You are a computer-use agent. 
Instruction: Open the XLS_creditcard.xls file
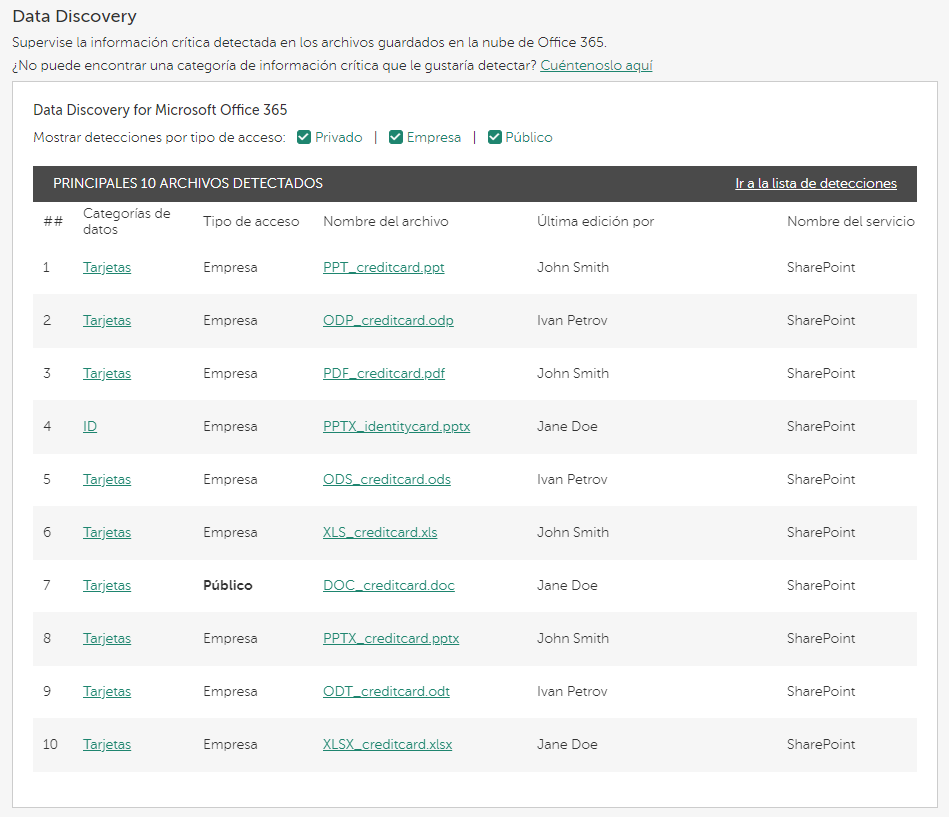(380, 533)
